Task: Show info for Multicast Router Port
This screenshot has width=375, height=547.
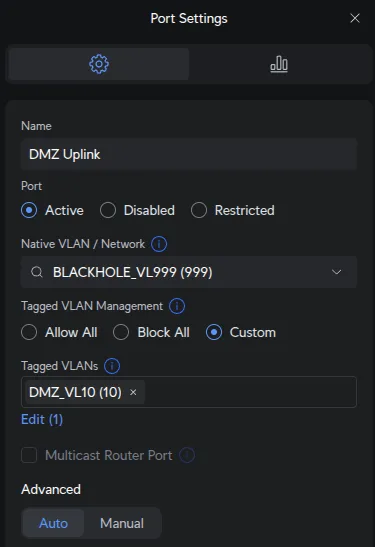Action: pos(187,455)
